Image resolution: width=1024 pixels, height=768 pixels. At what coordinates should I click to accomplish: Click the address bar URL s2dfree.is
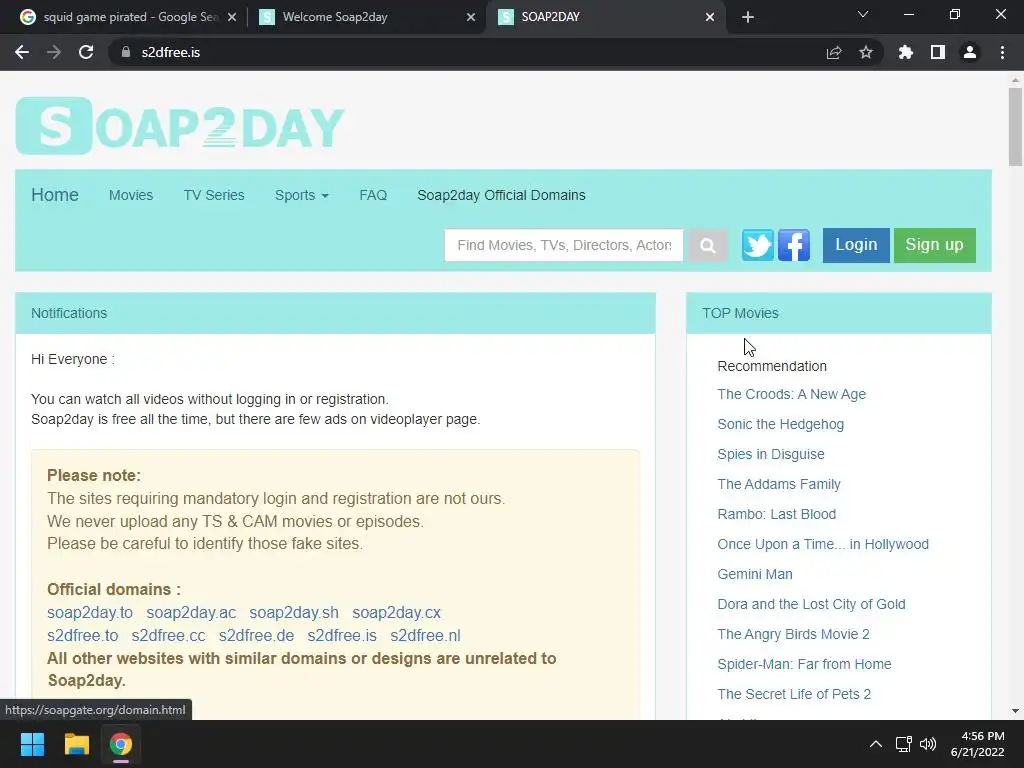click(x=170, y=52)
